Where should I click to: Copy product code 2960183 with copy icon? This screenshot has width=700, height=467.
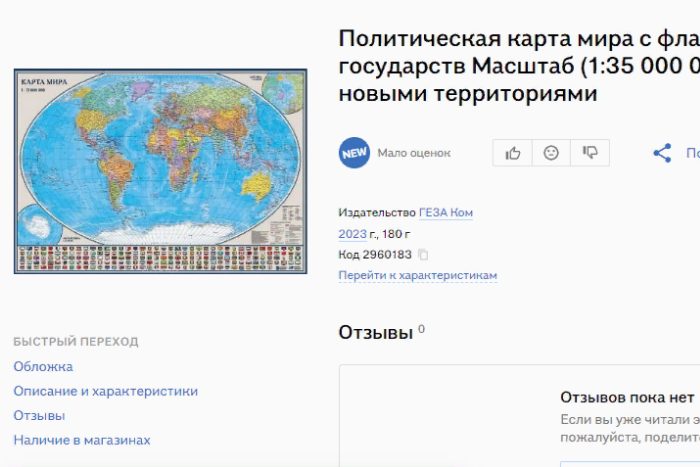[423, 255]
